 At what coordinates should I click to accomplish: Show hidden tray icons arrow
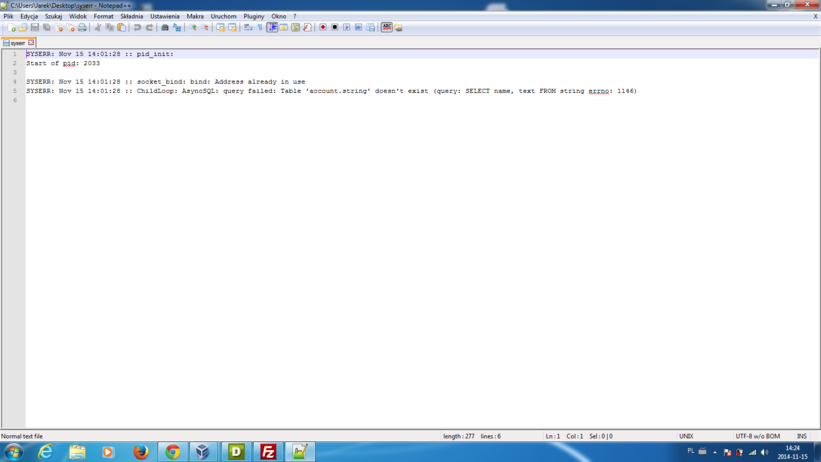(x=715, y=452)
